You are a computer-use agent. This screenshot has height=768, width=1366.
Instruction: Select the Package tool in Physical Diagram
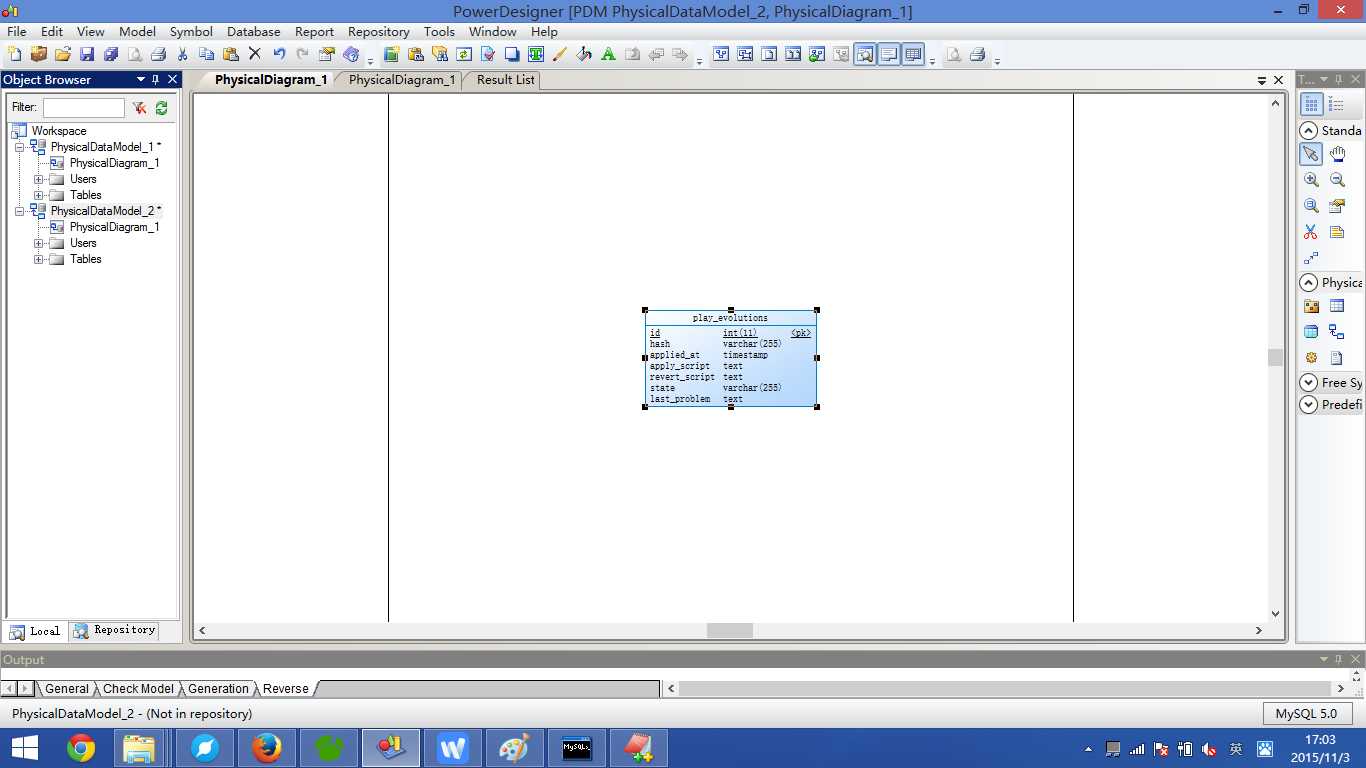coord(1311,307)
